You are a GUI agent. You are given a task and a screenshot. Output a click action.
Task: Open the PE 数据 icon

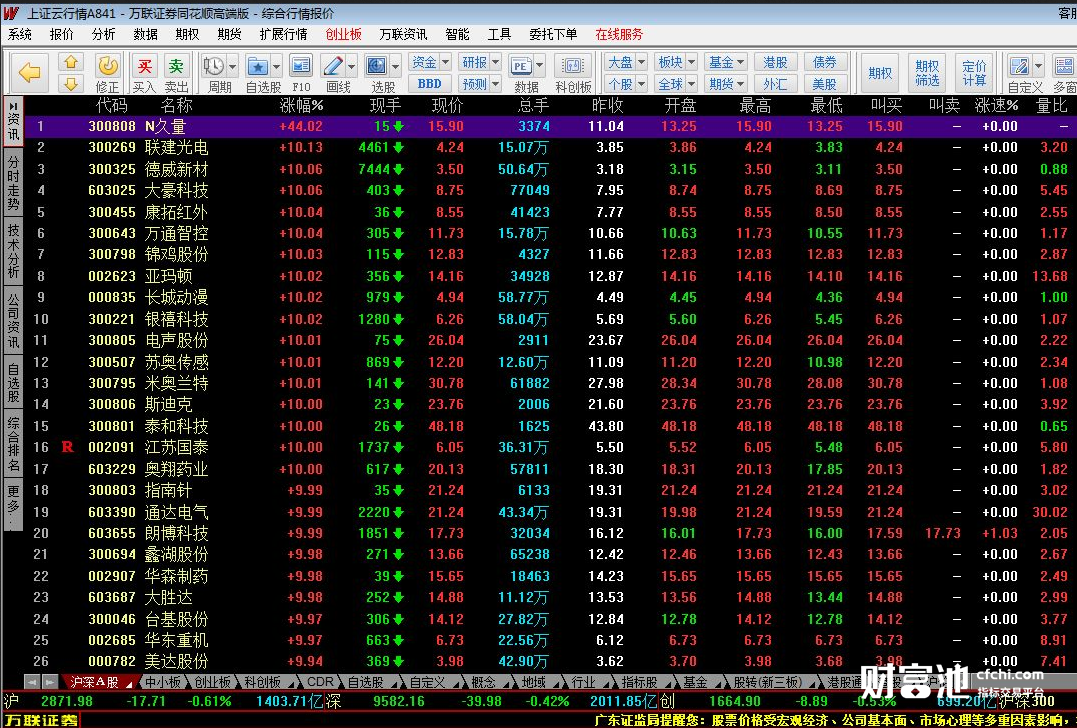point(521,66)
